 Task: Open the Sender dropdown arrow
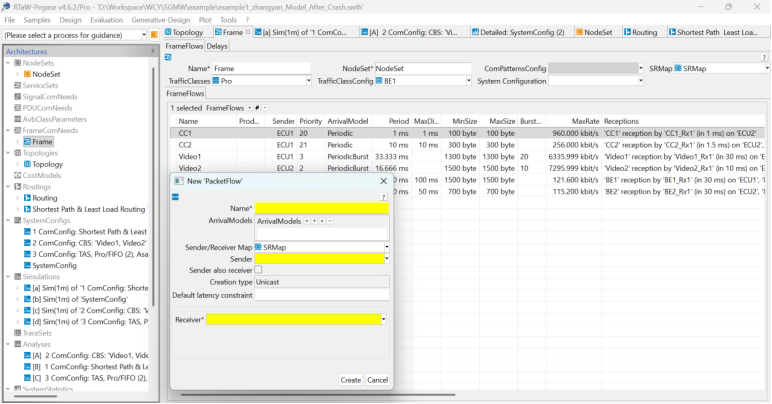pos(386,259)
